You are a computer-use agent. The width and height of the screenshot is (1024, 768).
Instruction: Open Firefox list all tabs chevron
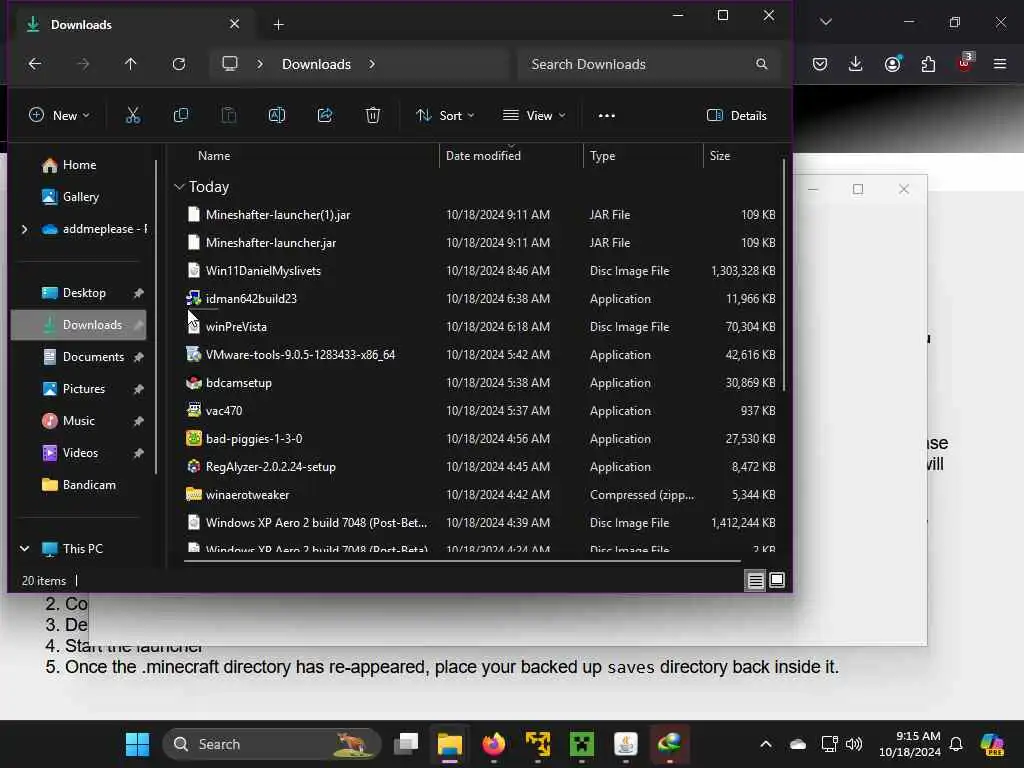(826, 22)
